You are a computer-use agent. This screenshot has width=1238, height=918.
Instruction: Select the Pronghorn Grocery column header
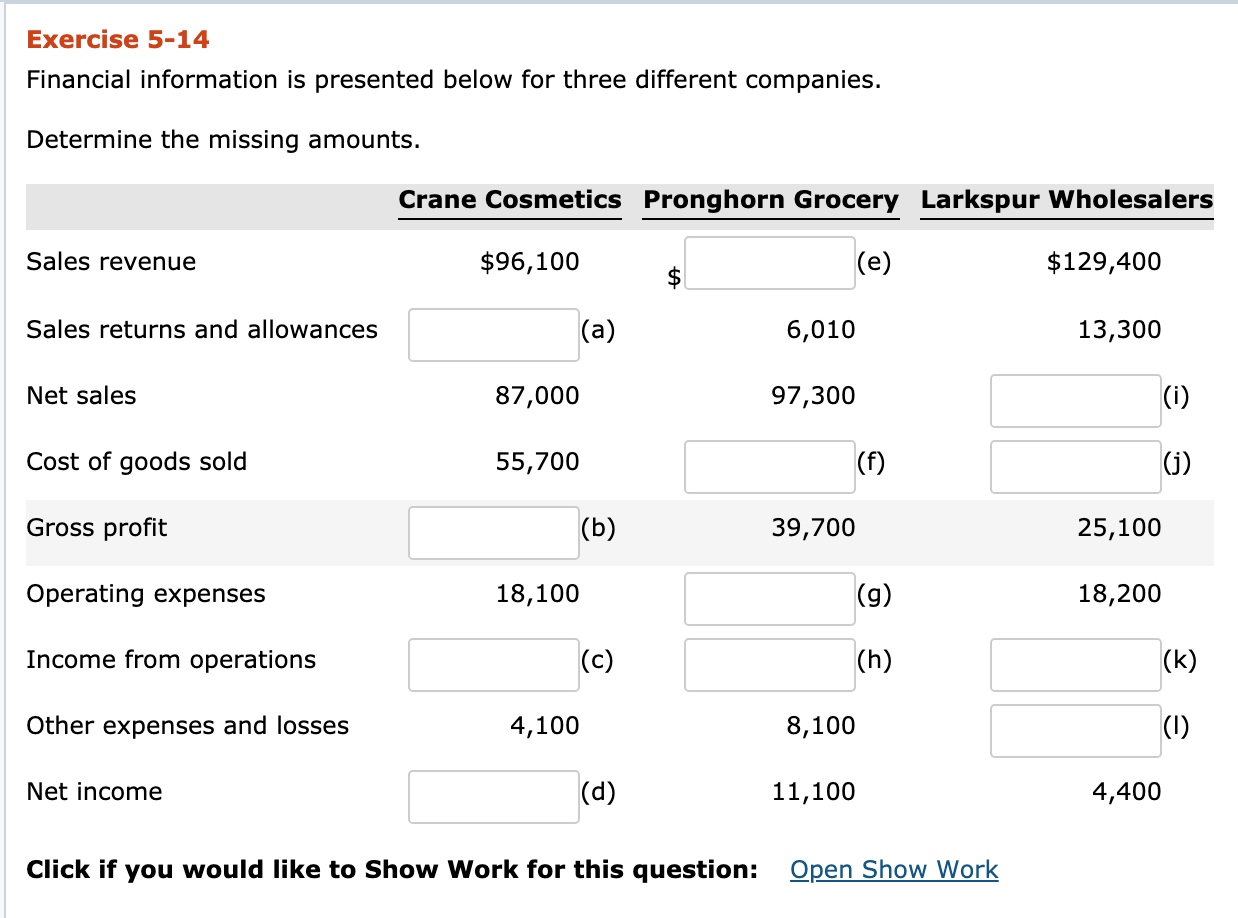[770, 200]
